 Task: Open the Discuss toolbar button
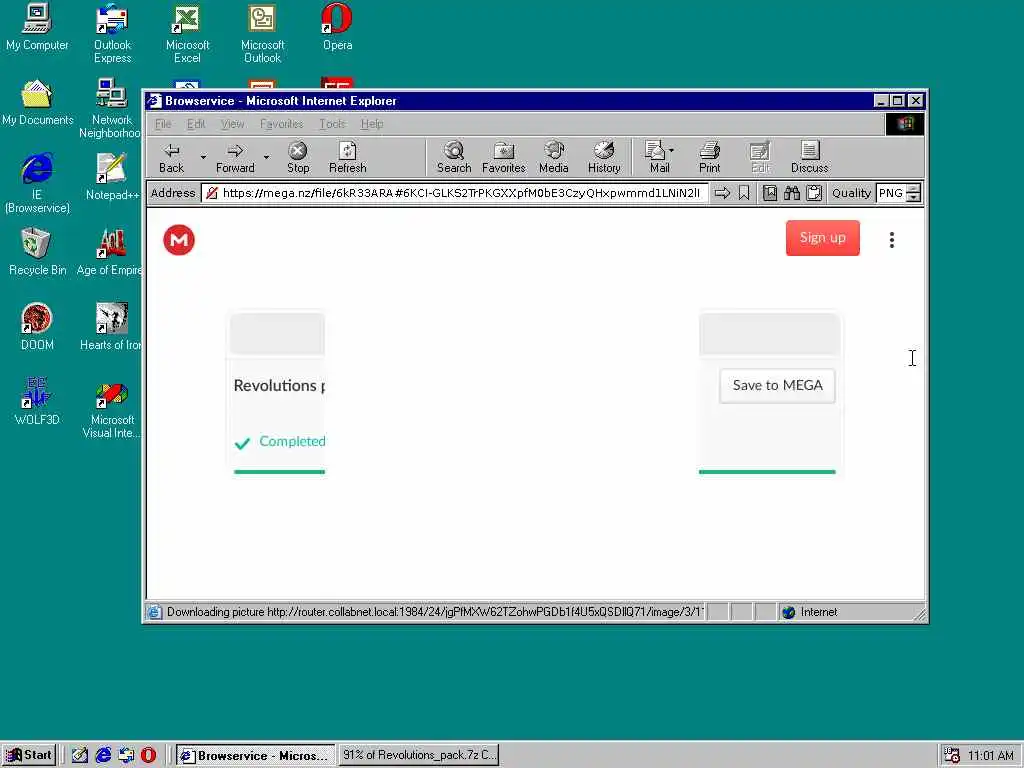coord(810,158)
